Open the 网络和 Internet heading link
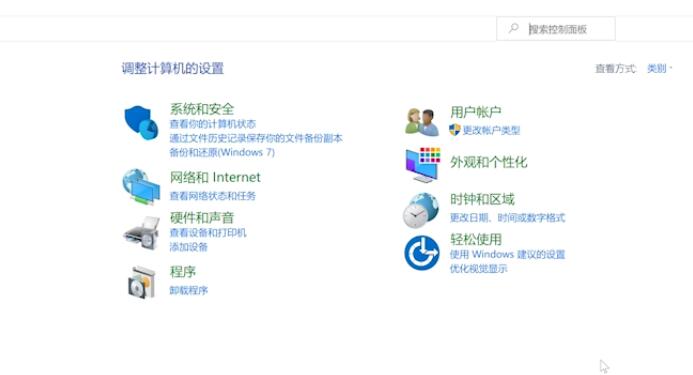The image size is (693, 375). click(x=215, y=177)
